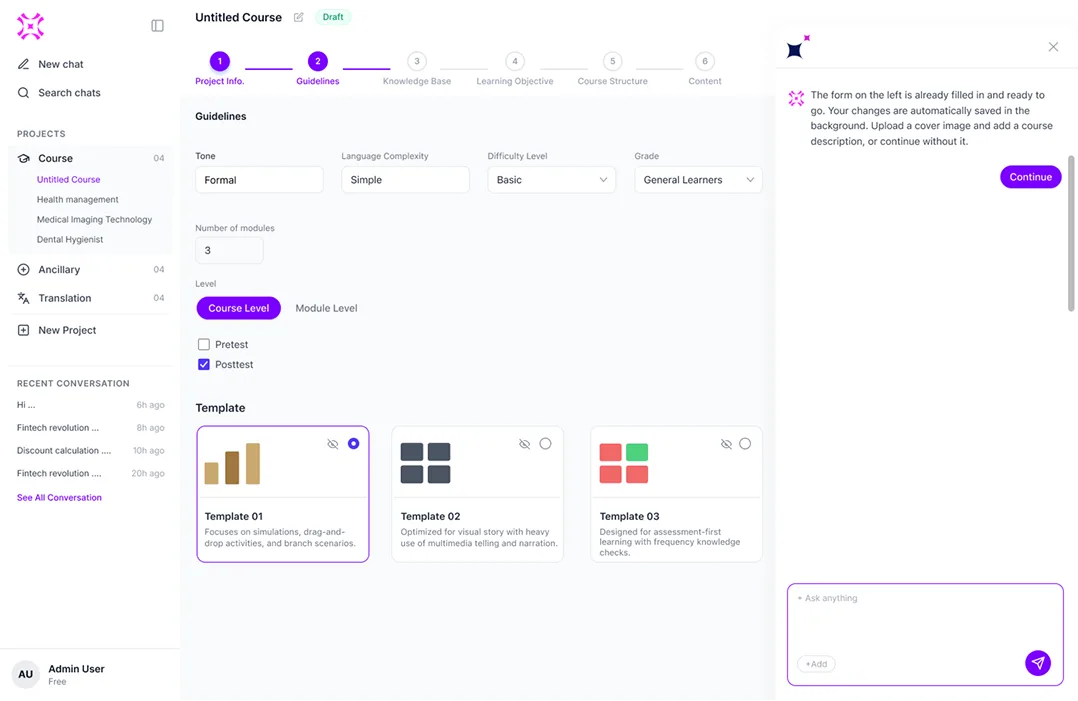Send the message with the paper-plane button
The height and width of the screenshot is (701, 1078).
pos(1038,663)
